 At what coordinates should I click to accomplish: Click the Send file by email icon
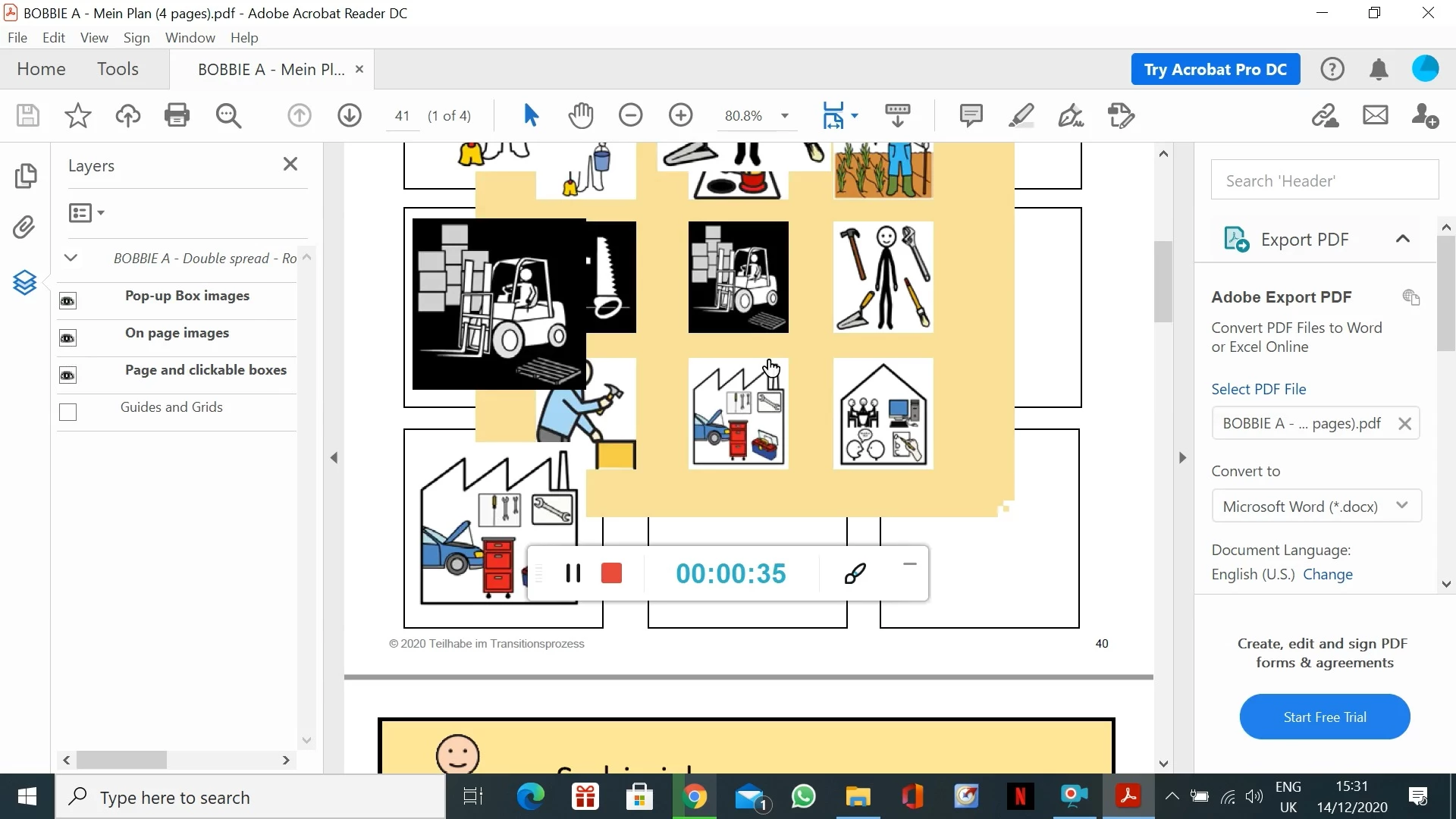[1375, 115]
